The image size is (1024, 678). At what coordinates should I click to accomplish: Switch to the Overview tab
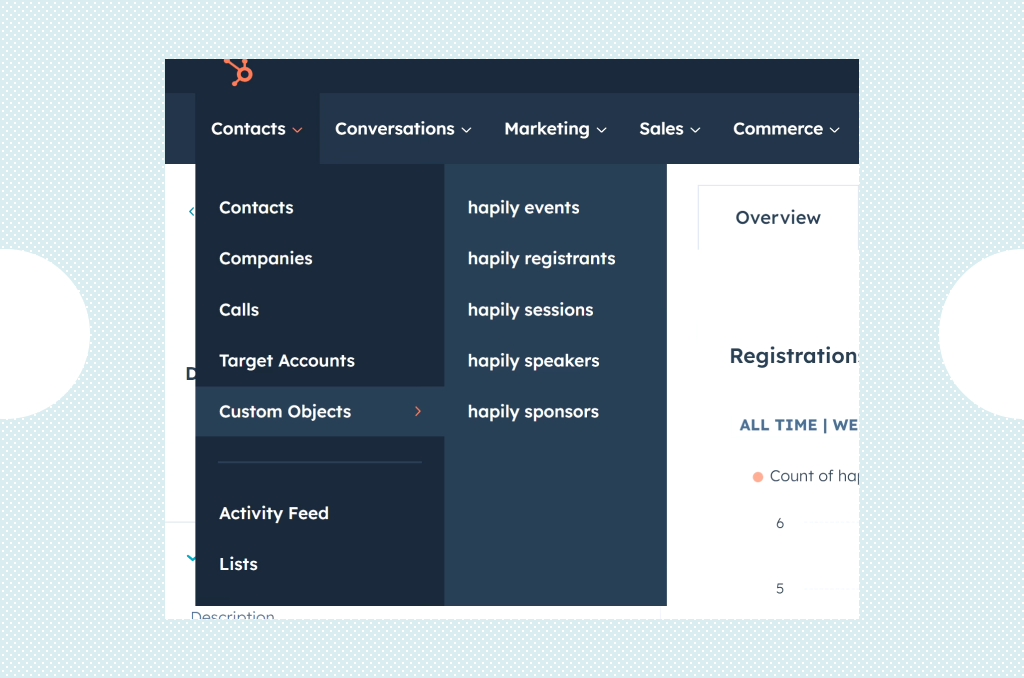click(x=778, y=217)
